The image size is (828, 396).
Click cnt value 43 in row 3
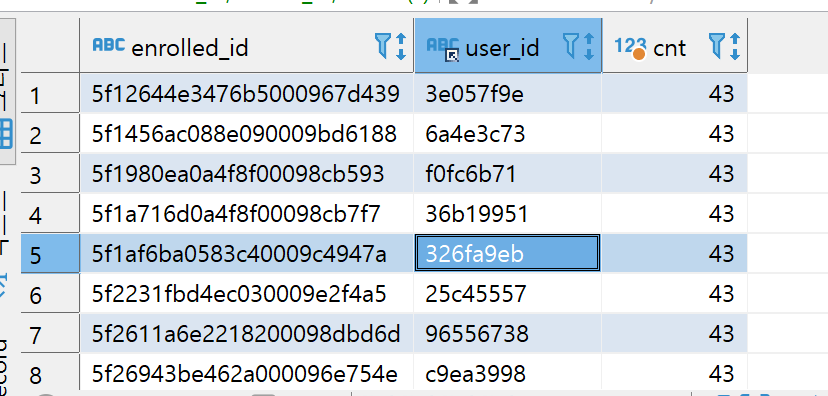[x=674, y=174]
